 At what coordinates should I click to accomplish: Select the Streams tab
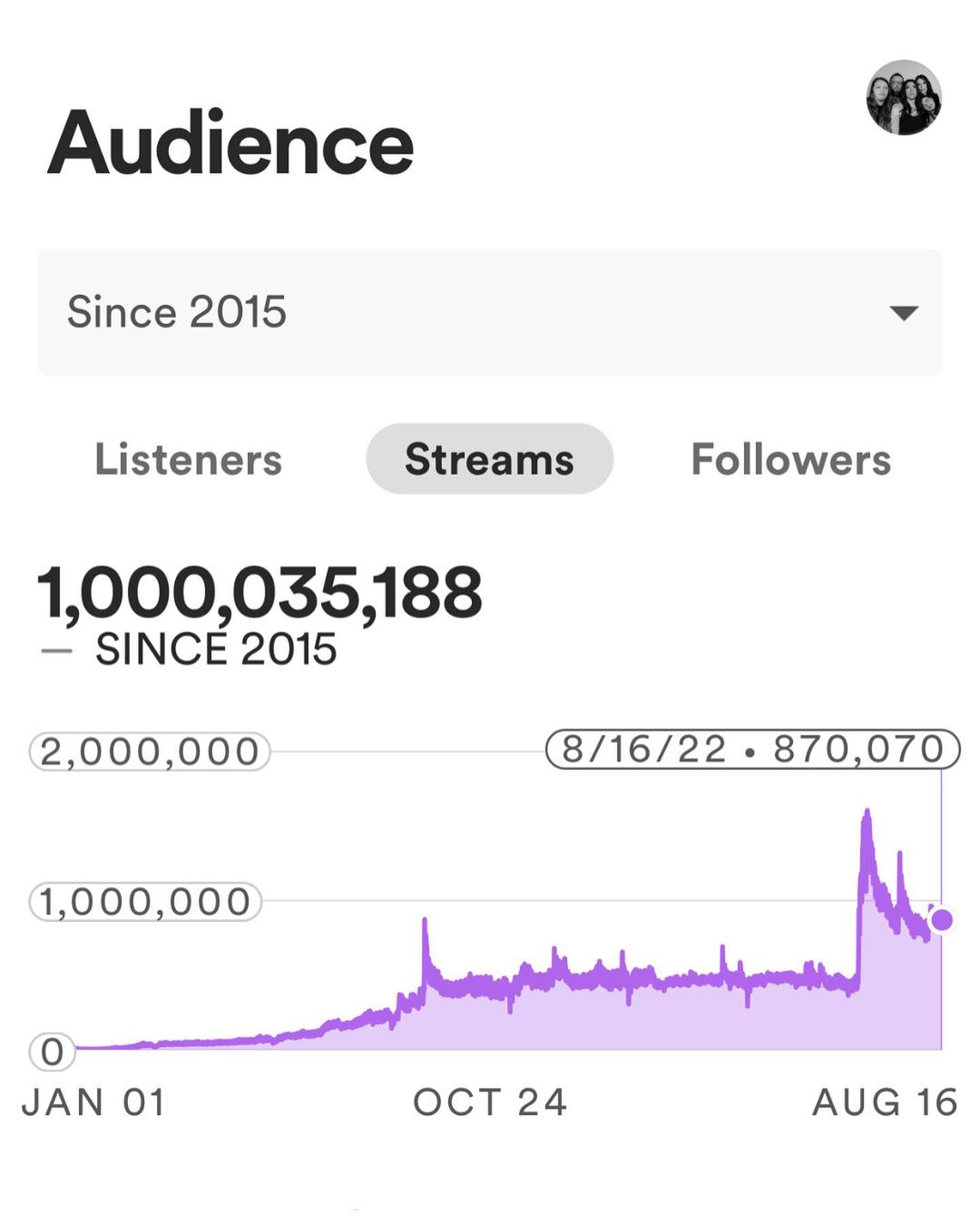[x=489, y=459]
